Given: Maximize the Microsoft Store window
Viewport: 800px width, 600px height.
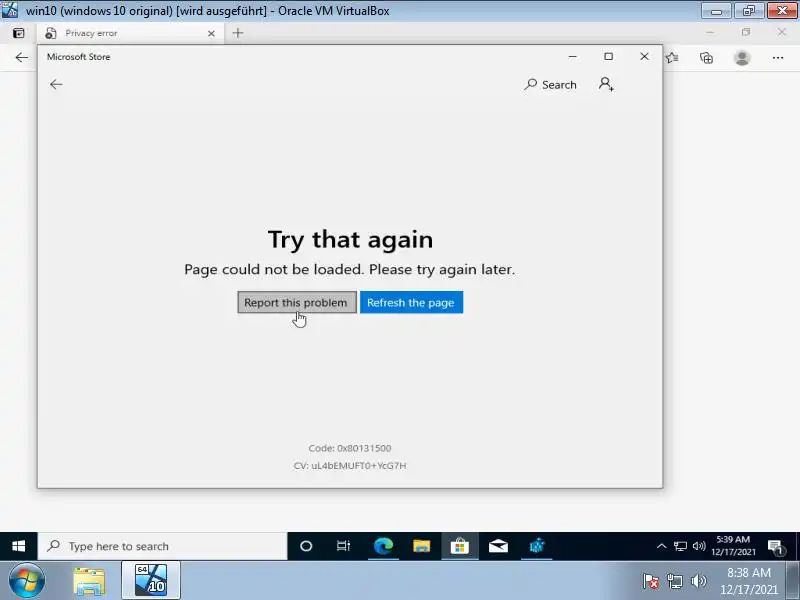Looking at the screenshot, I should [x=608, y=57].
